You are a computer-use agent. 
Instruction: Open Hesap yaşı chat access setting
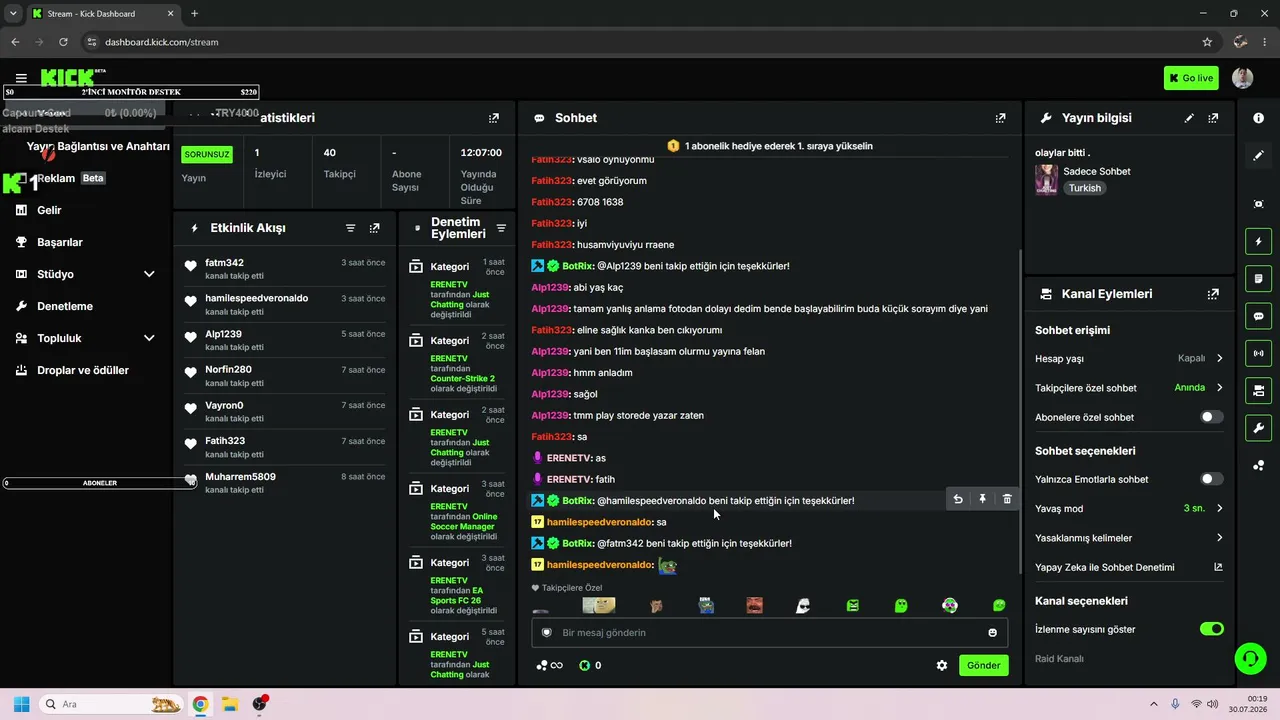(1129, 358)
